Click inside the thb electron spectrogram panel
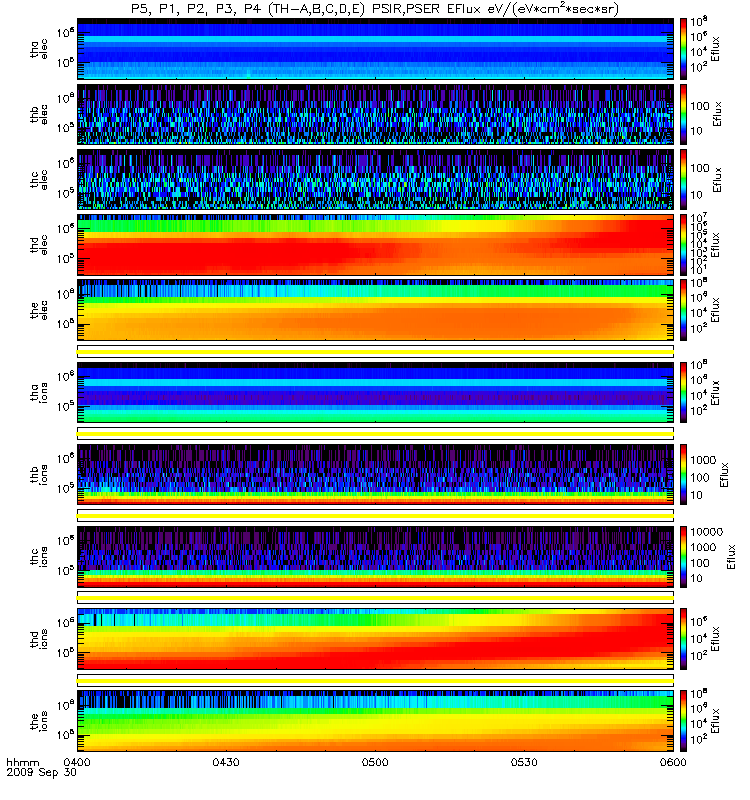Viewport: 750px width, 800px height. point(376,114)
